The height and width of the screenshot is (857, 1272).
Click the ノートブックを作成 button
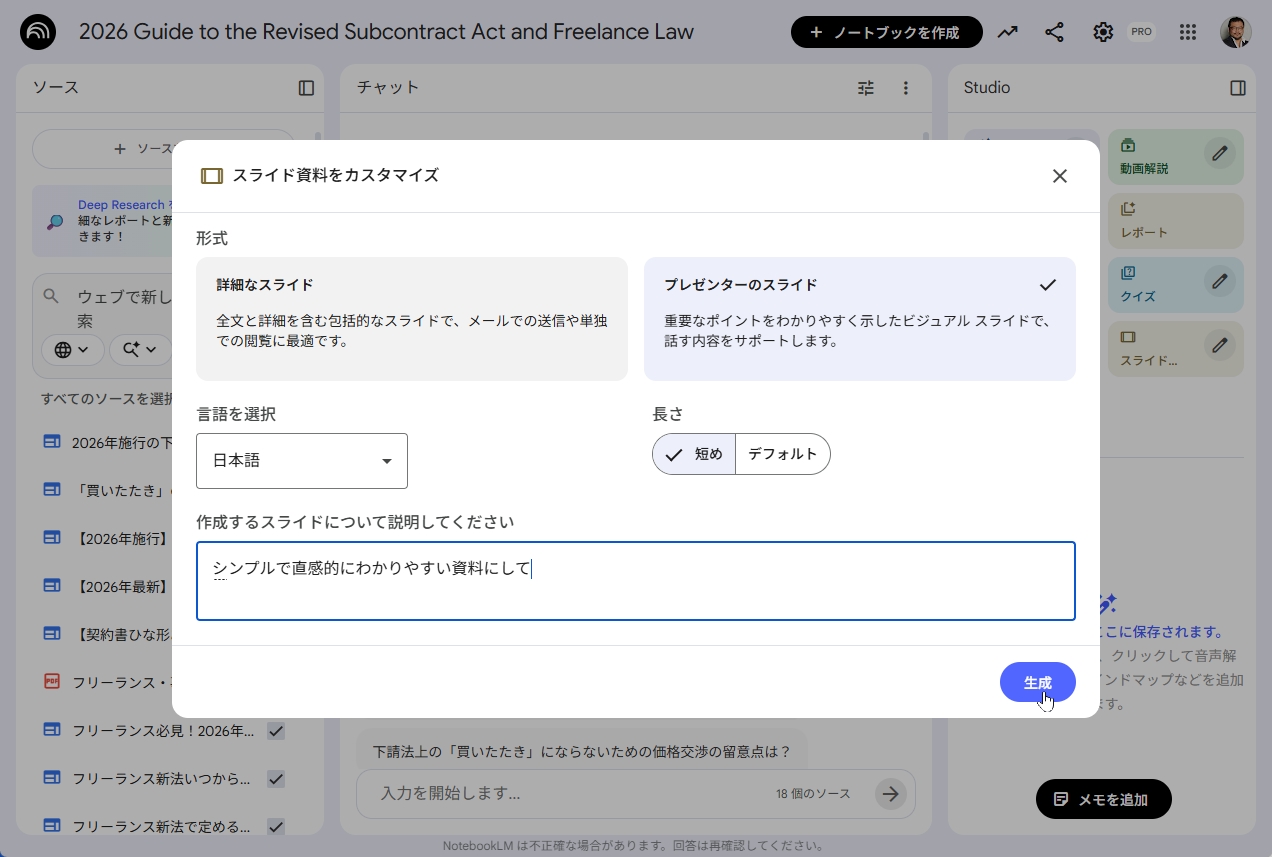tap(886, 32)
